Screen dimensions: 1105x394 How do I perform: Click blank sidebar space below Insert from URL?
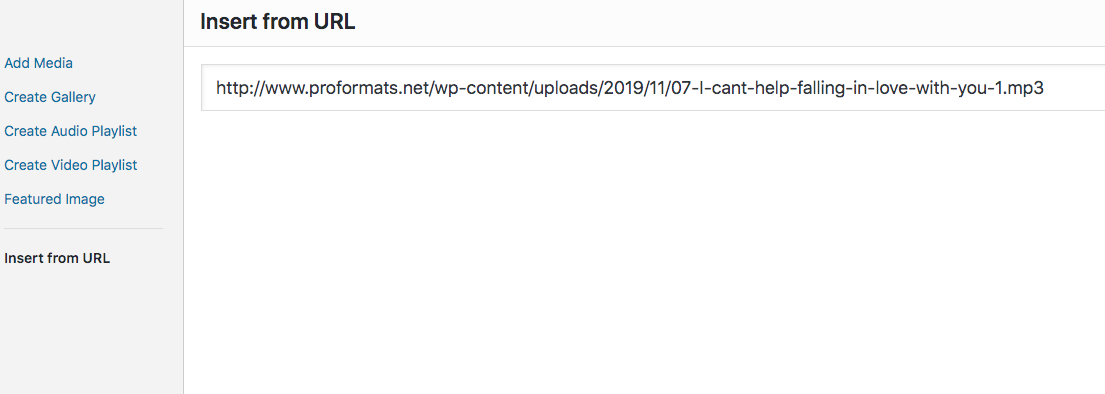(92, 330)
